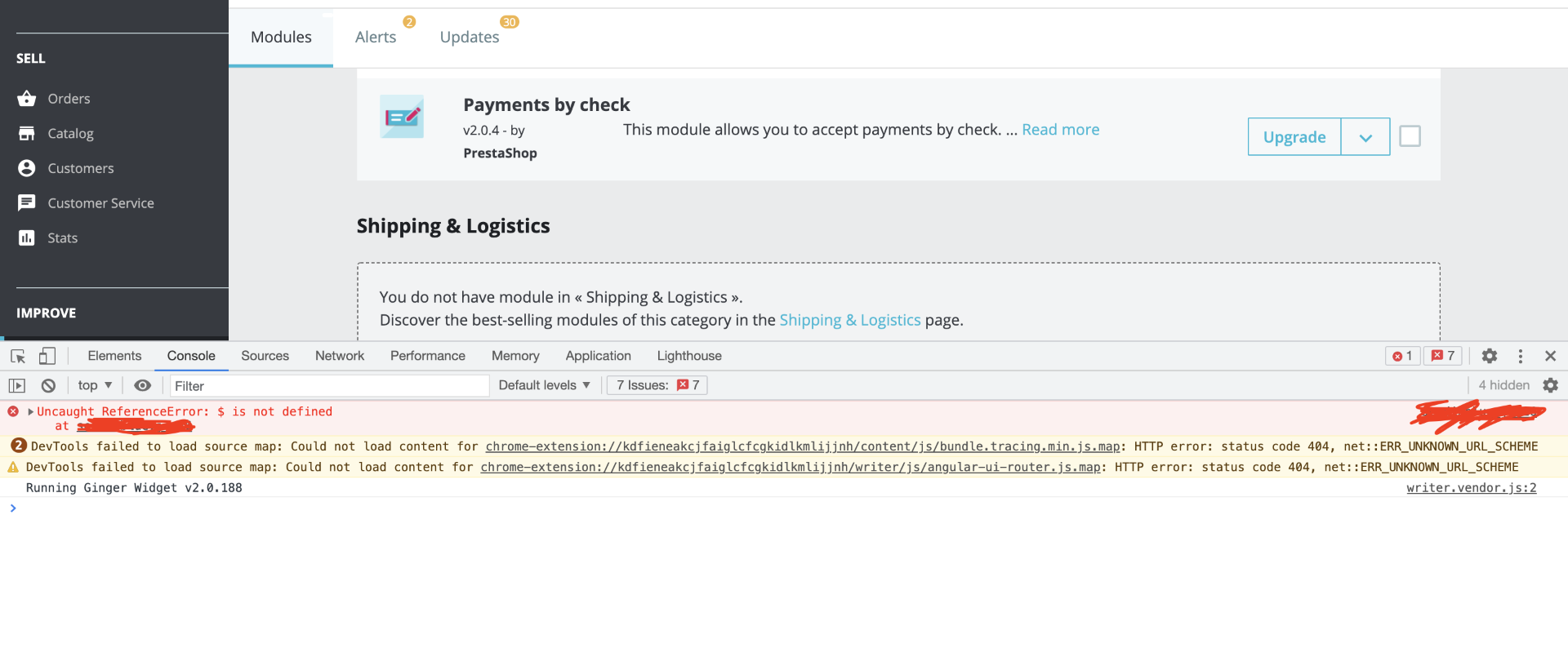Show console sidebar icon
1568x666 pixels.
point(17,385)
